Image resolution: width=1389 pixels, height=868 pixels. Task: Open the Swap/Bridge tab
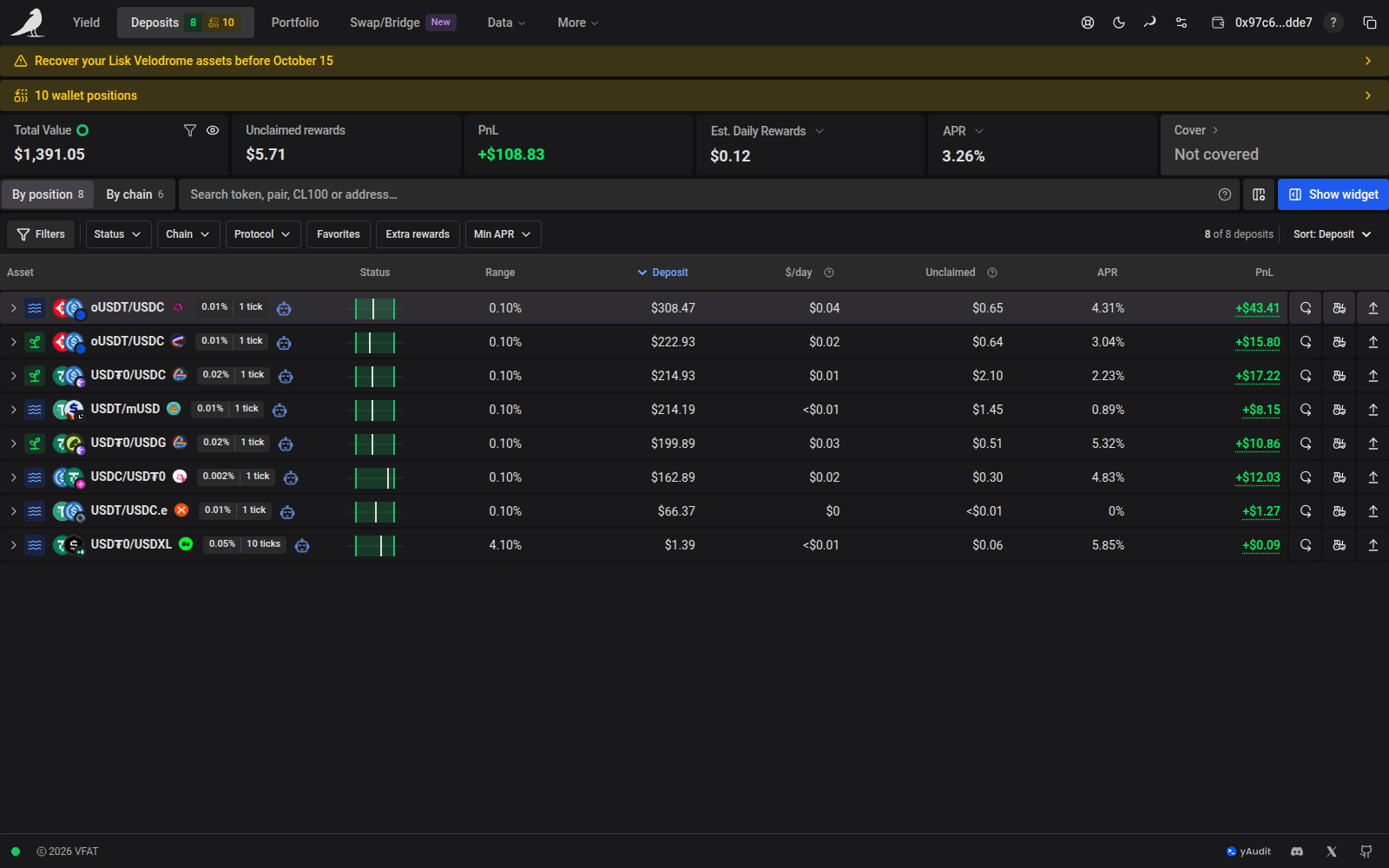click(403, 23)
